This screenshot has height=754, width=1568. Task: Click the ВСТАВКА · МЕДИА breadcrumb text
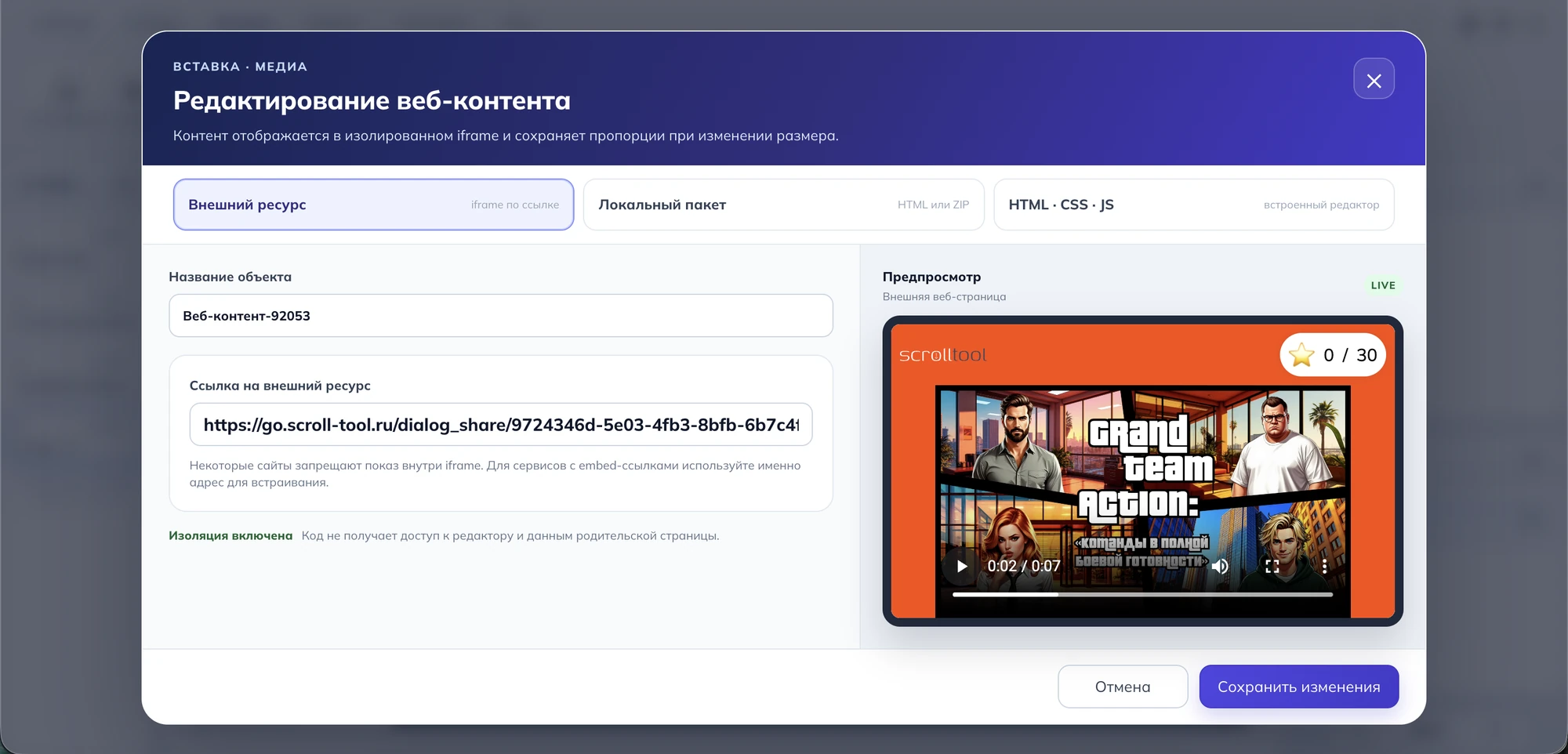[x=240, y=67]
